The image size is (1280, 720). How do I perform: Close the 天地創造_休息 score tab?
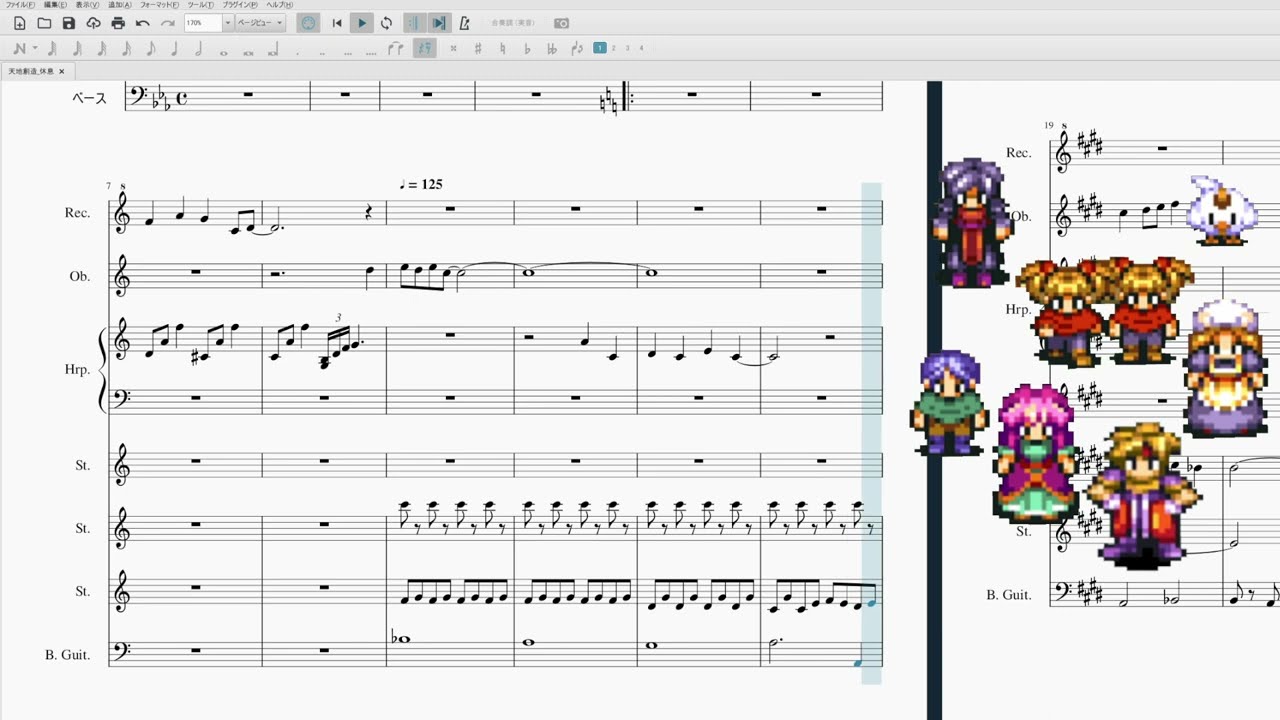61,71
